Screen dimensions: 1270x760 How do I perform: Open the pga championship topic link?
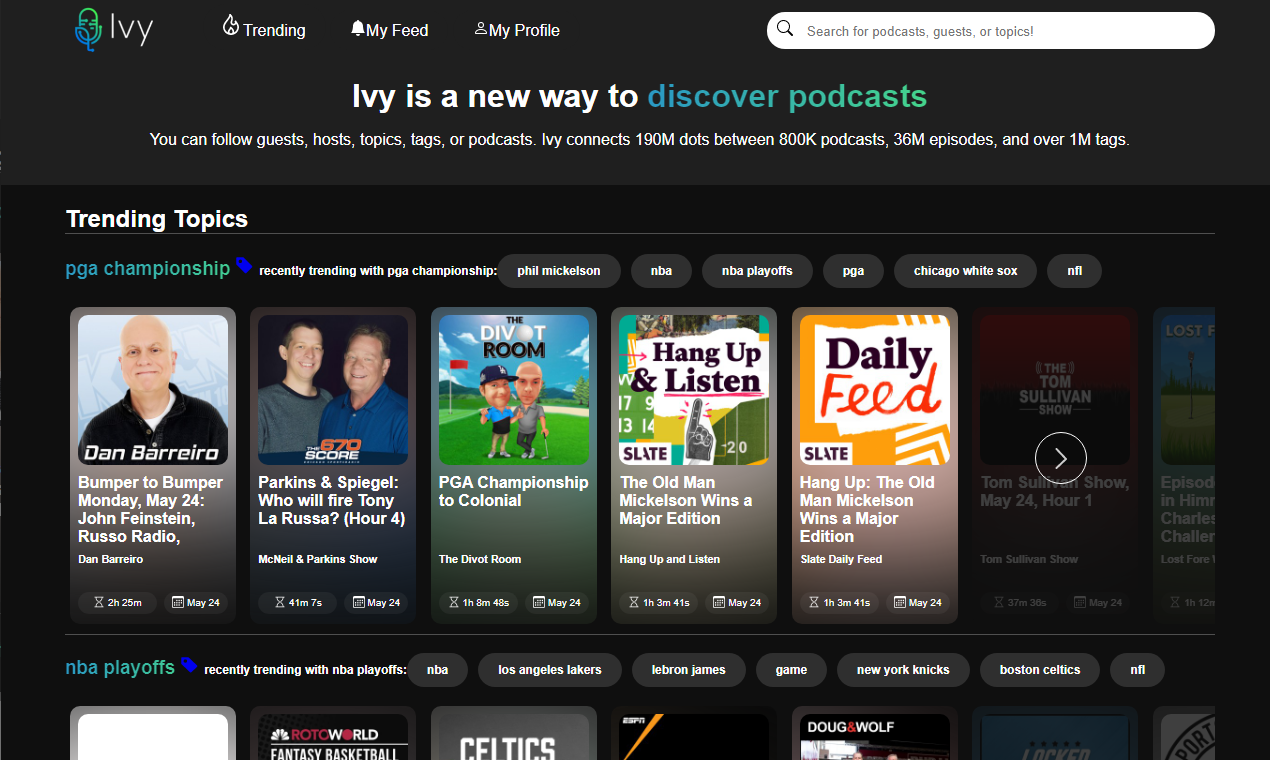[147, 268]
